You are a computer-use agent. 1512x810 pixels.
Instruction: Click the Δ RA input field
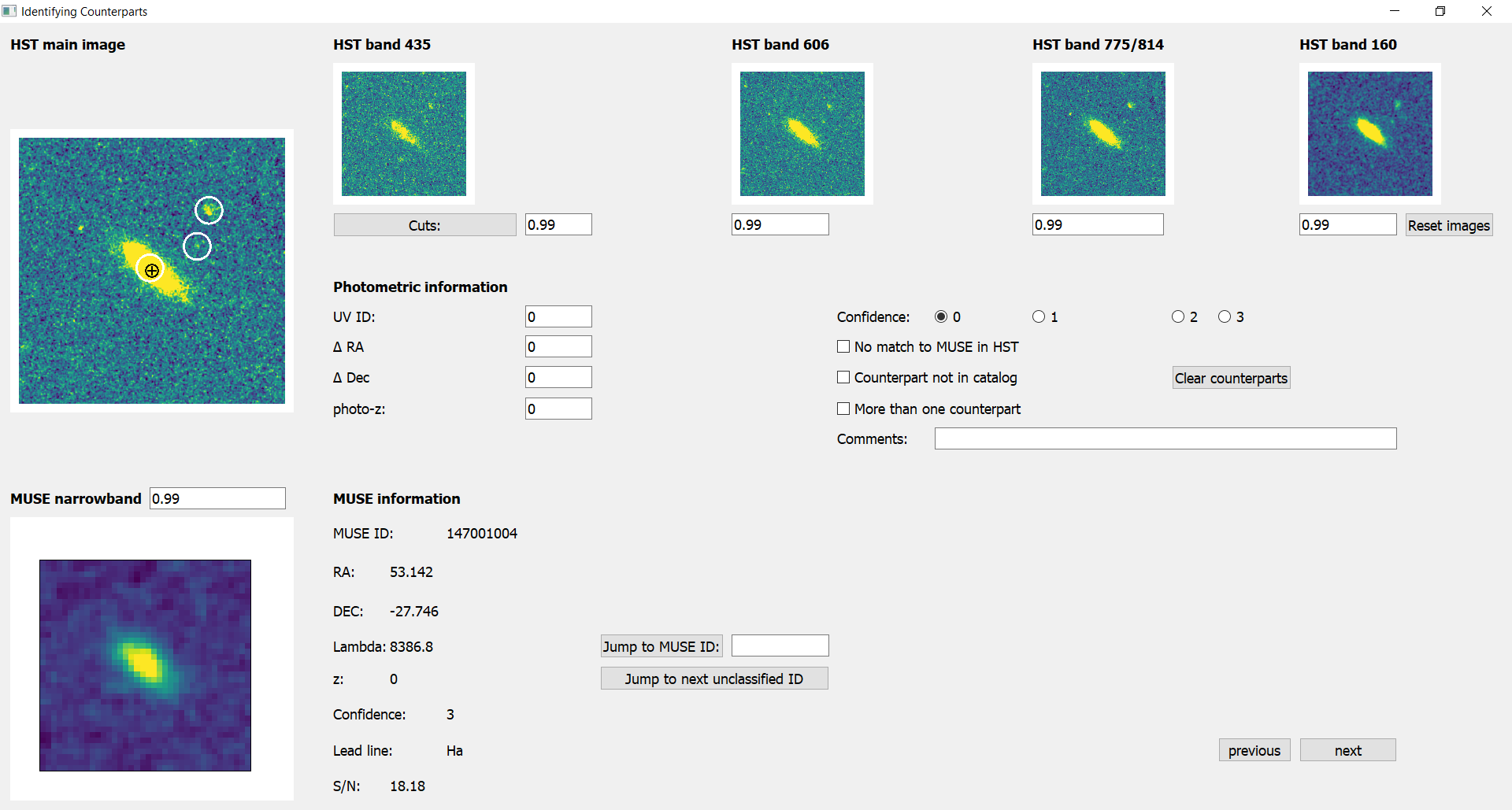558,346
